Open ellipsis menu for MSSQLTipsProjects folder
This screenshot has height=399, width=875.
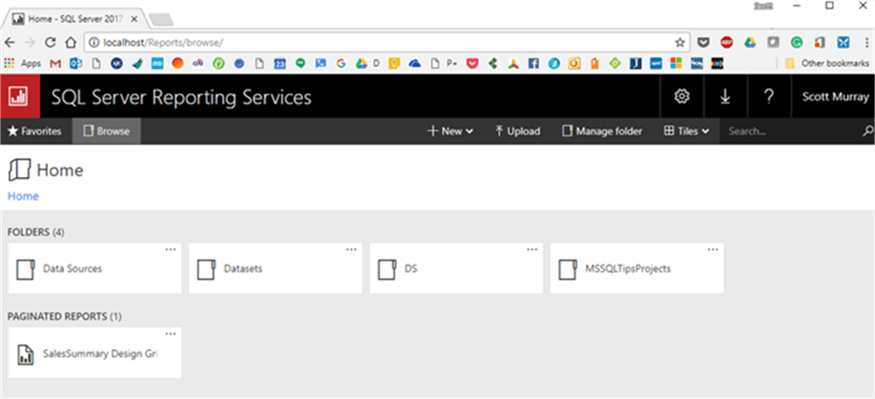713,249
